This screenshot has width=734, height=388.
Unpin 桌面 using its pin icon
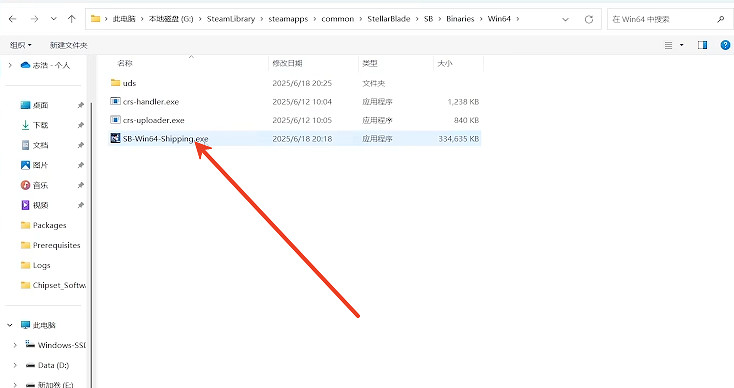point(81,105)
